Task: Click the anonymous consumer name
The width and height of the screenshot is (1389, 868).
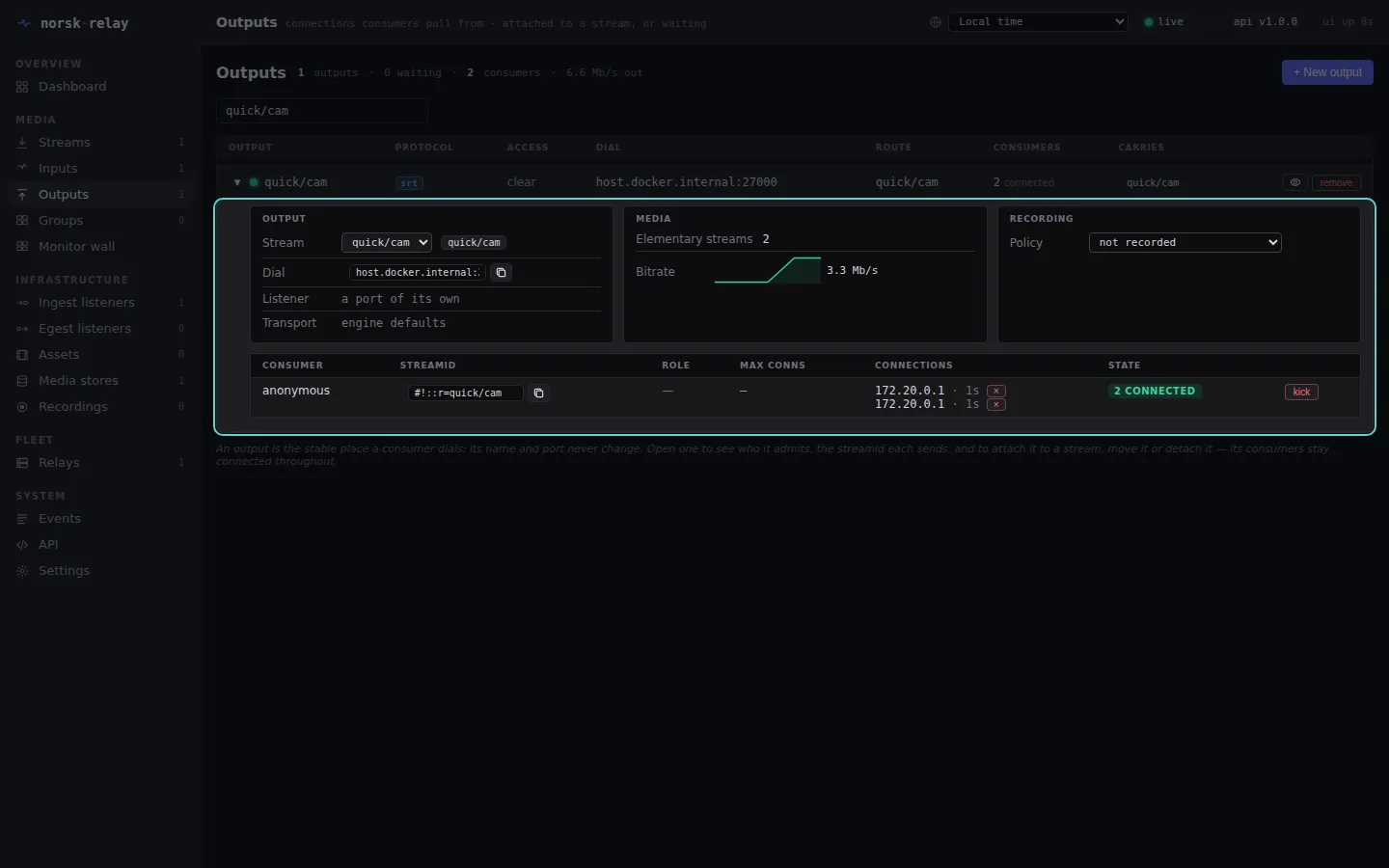Action: point(296,391)
